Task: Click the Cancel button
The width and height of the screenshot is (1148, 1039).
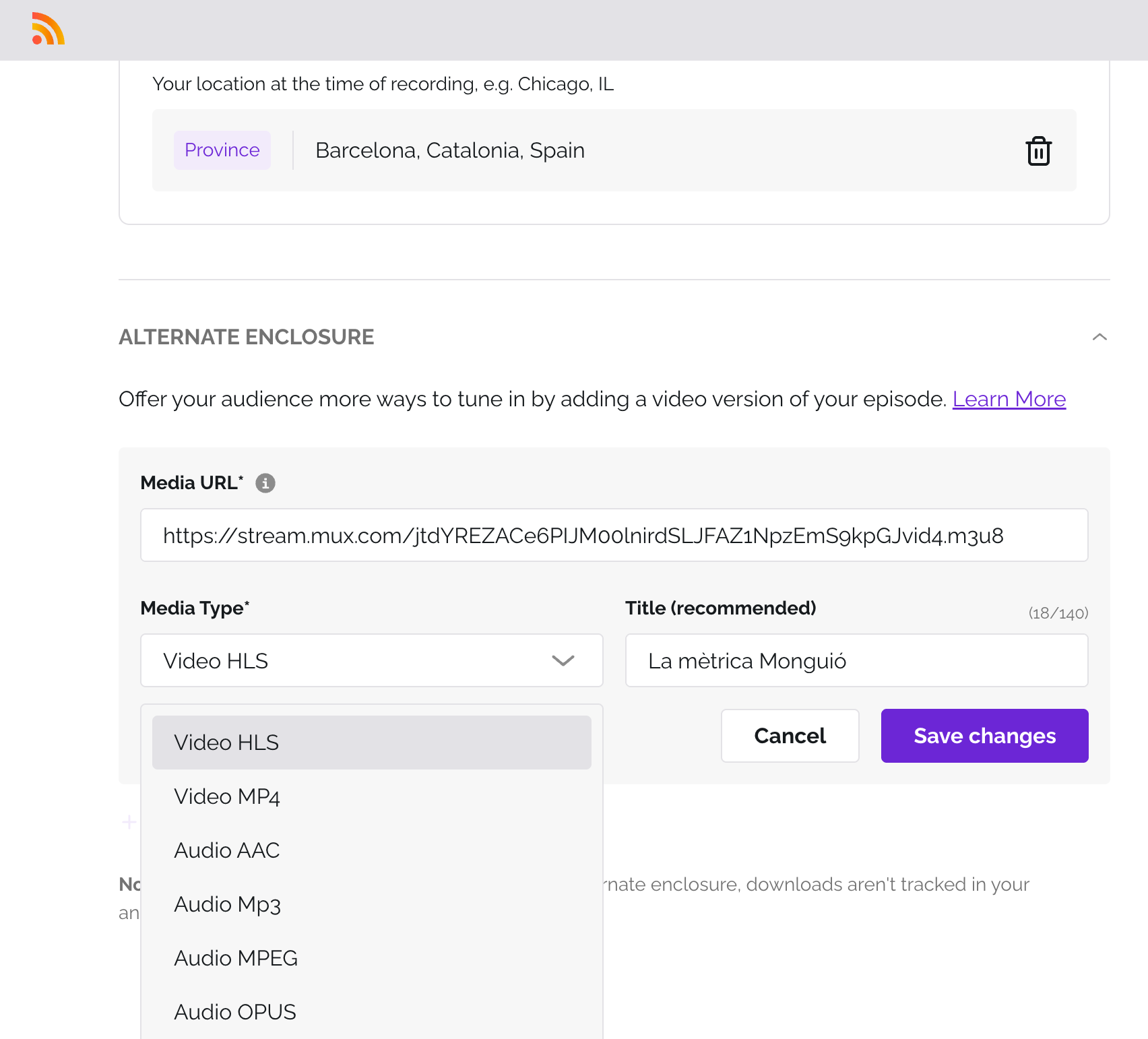Action: pyautogui.click(x=790, y=736)
